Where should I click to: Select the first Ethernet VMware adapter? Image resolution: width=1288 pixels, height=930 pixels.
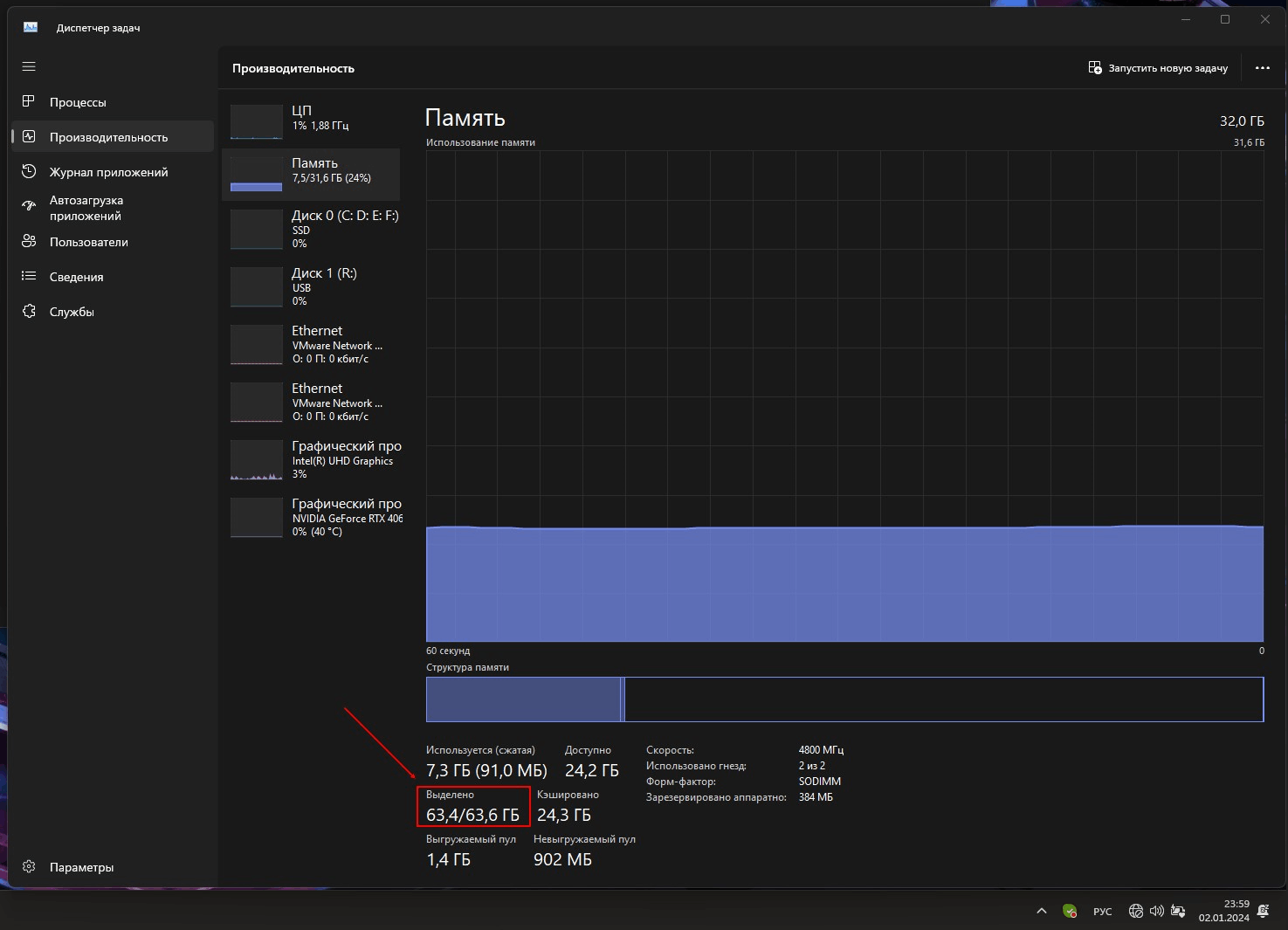[x=312, y=344]
